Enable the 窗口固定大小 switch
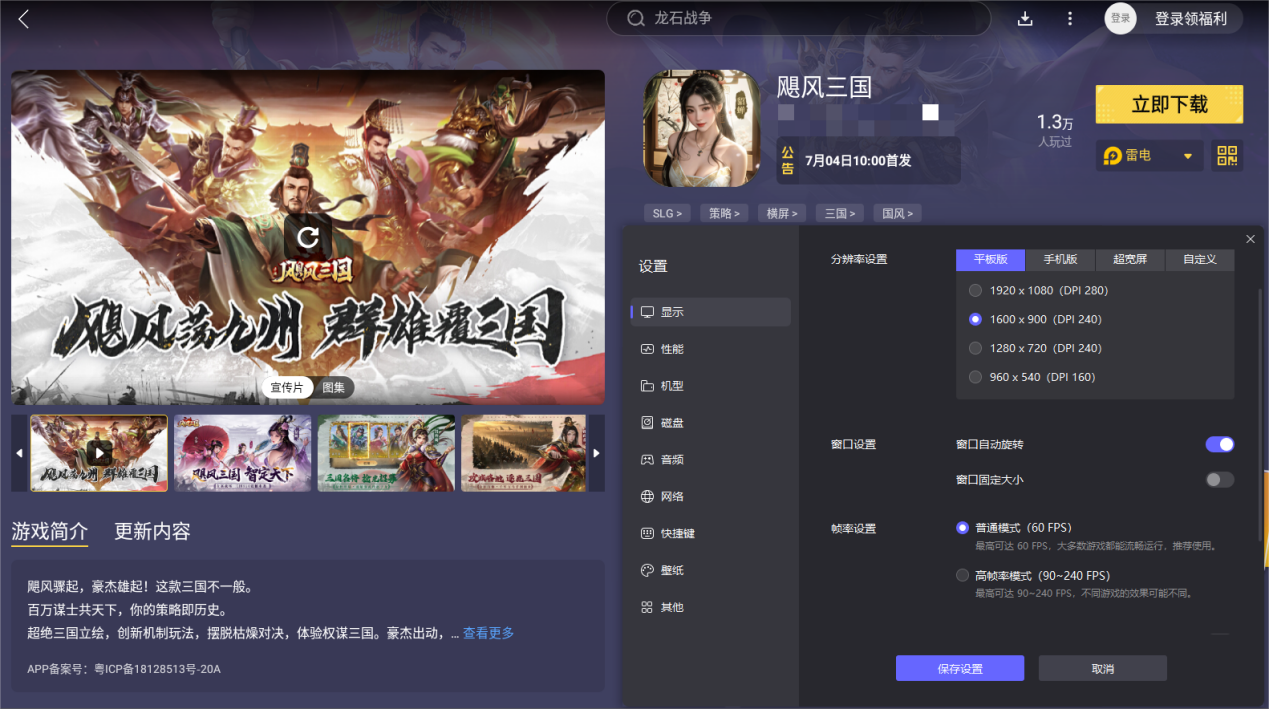Viewport: 1269px width, 709px height. 1220,480
